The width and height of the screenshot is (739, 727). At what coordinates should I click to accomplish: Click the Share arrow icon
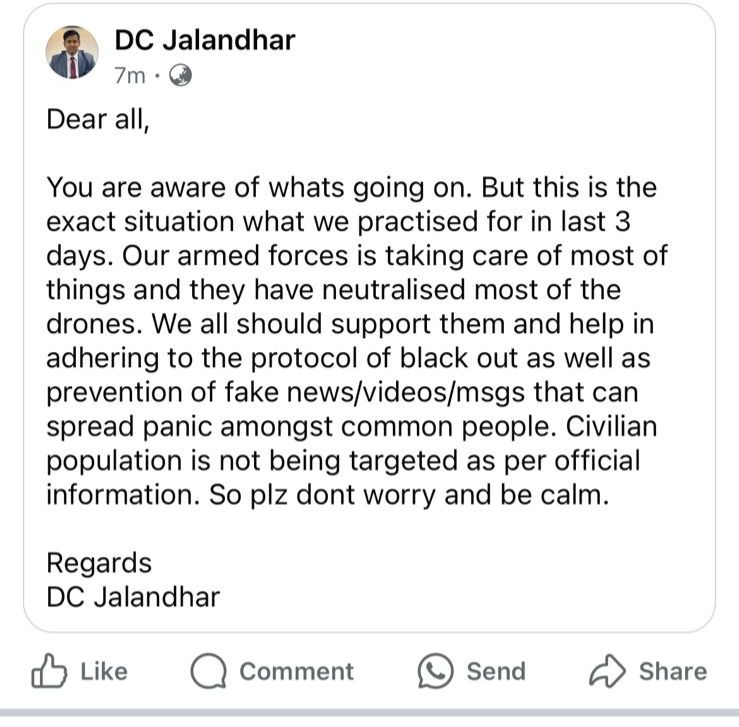click(606, 671)
